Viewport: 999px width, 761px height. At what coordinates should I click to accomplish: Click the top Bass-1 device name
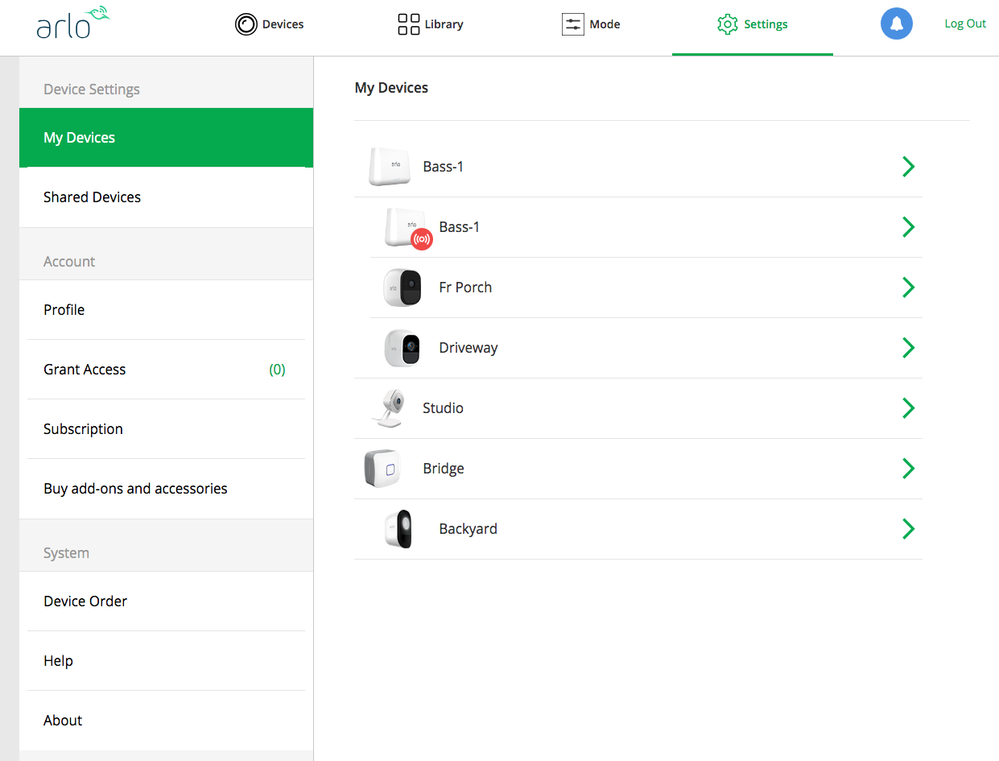coord(443,167)
